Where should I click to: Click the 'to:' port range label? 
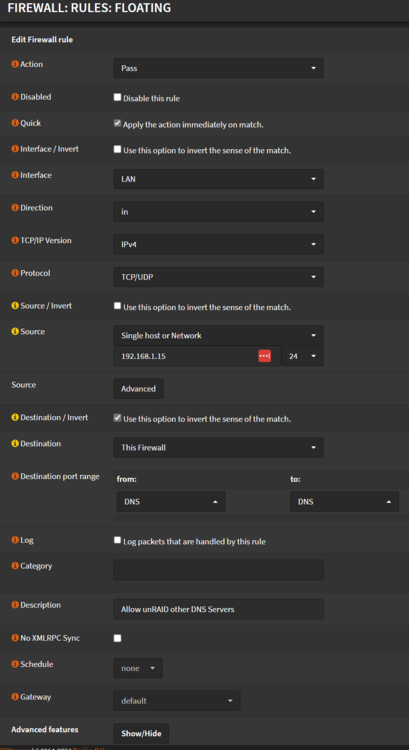tap(296, 479)
